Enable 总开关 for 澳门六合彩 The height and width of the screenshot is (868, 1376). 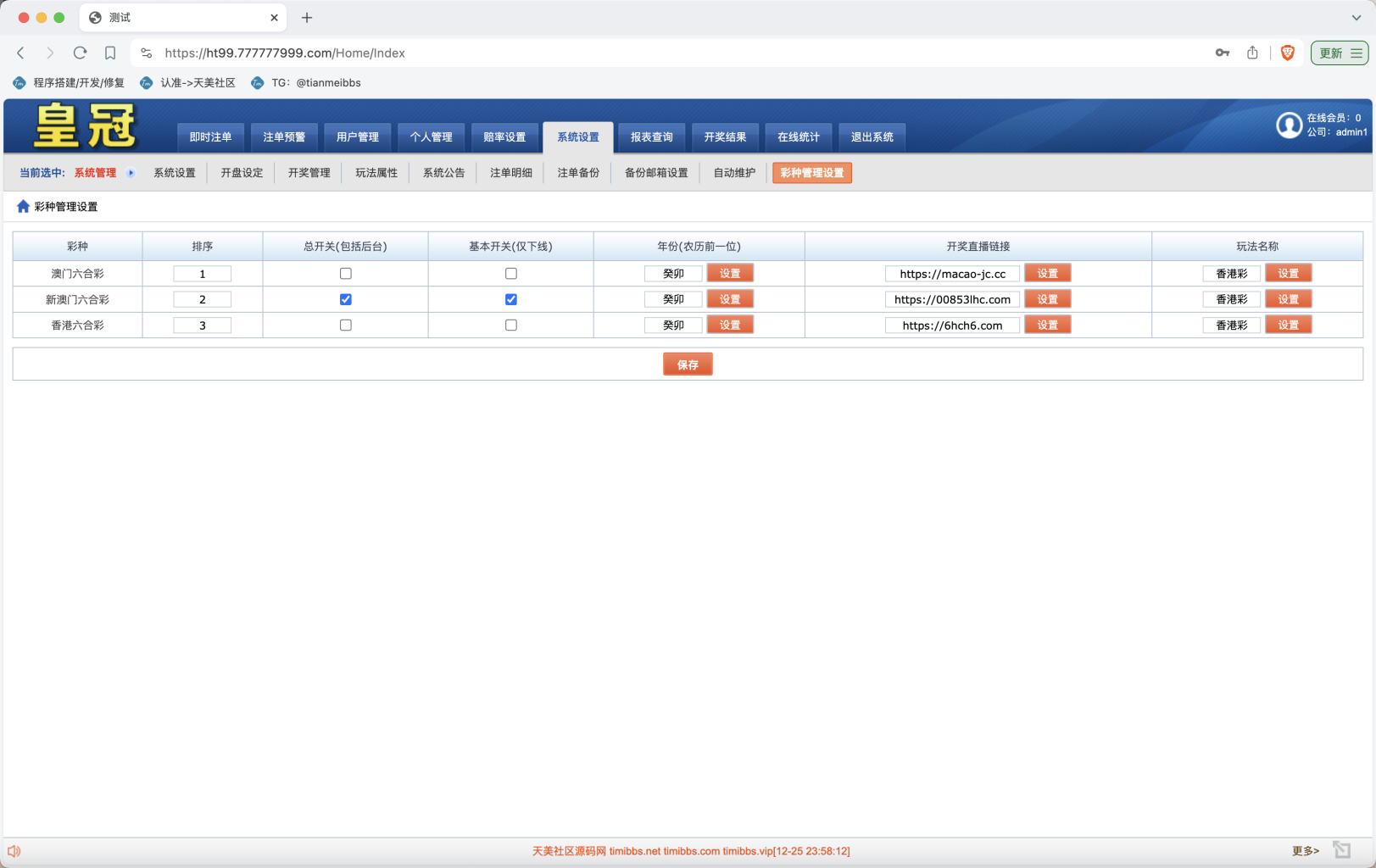345,274
